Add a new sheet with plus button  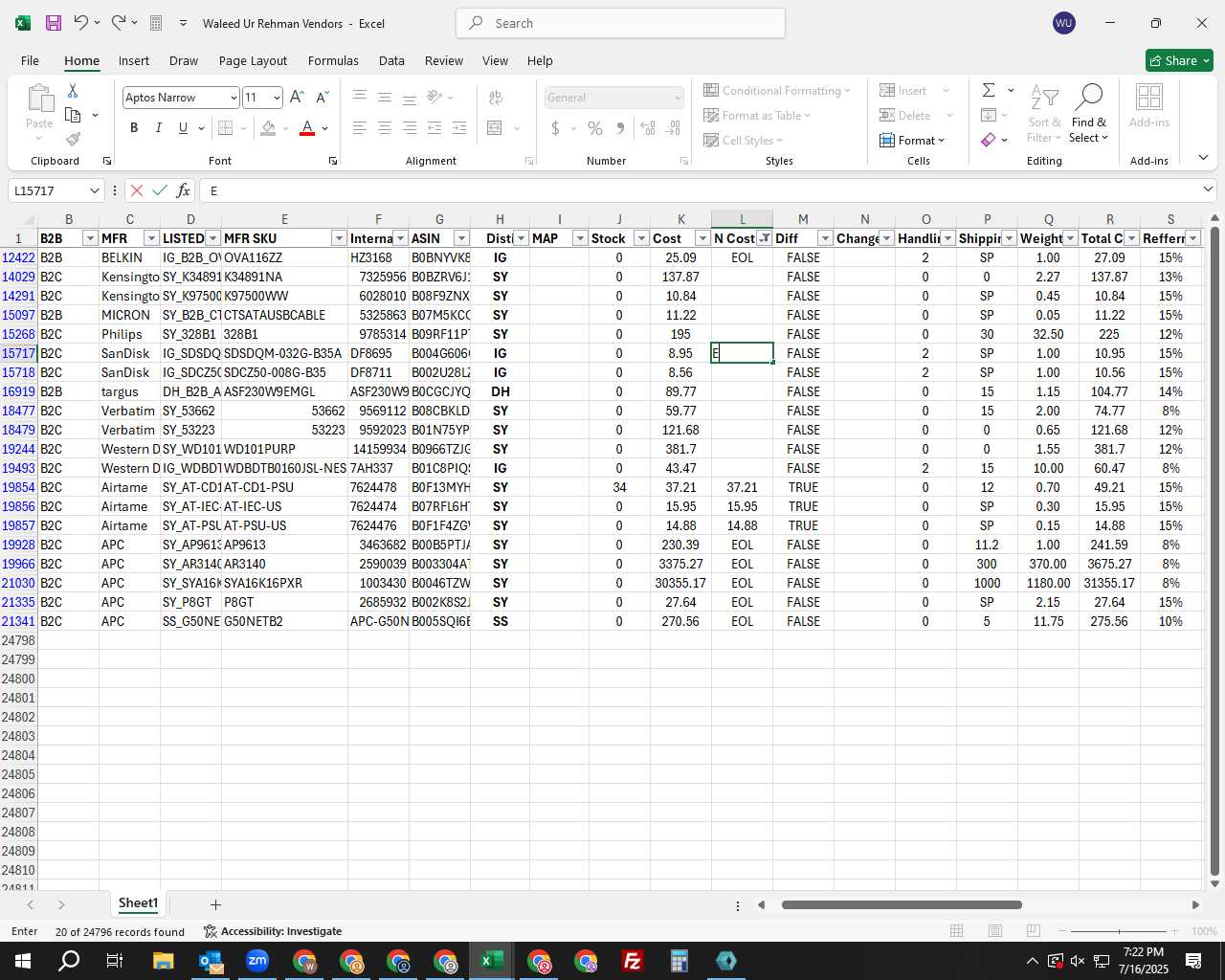coord(215,904)
